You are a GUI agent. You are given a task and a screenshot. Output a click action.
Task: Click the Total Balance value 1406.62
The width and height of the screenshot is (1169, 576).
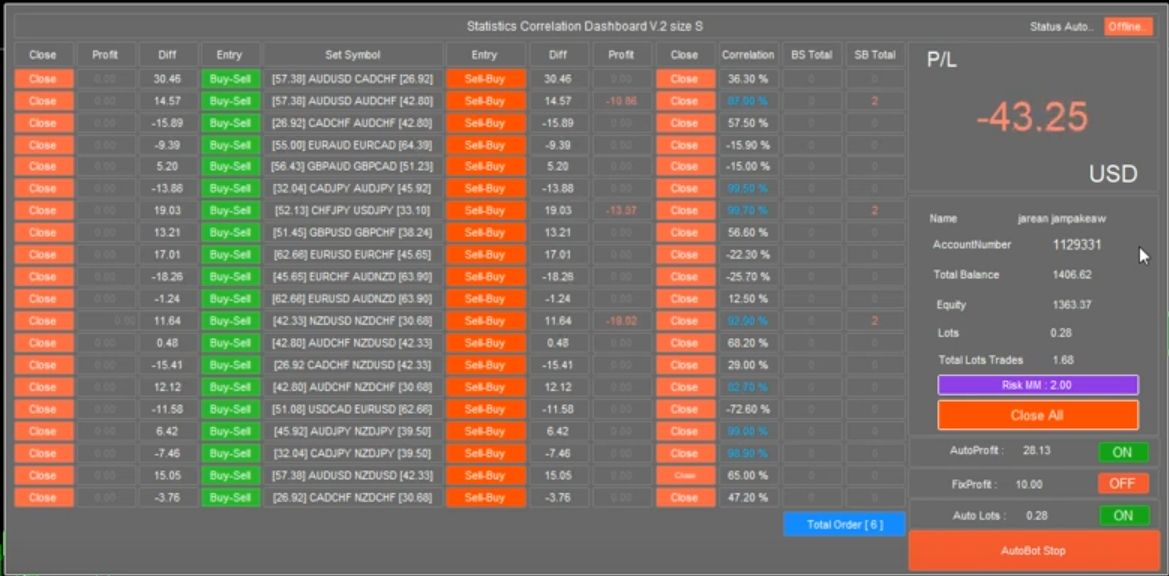1072,274
